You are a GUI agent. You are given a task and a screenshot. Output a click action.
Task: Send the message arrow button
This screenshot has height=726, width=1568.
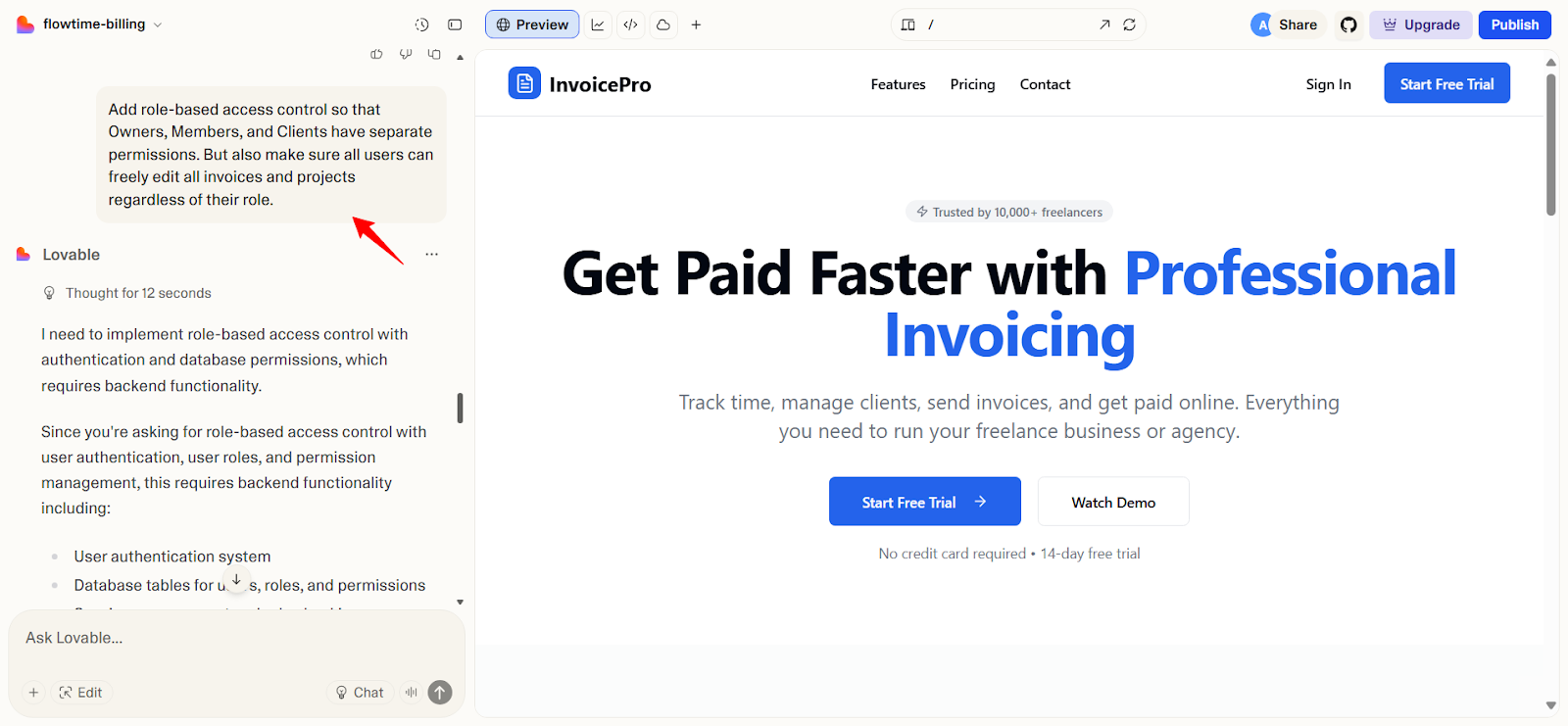pos(440,693)
